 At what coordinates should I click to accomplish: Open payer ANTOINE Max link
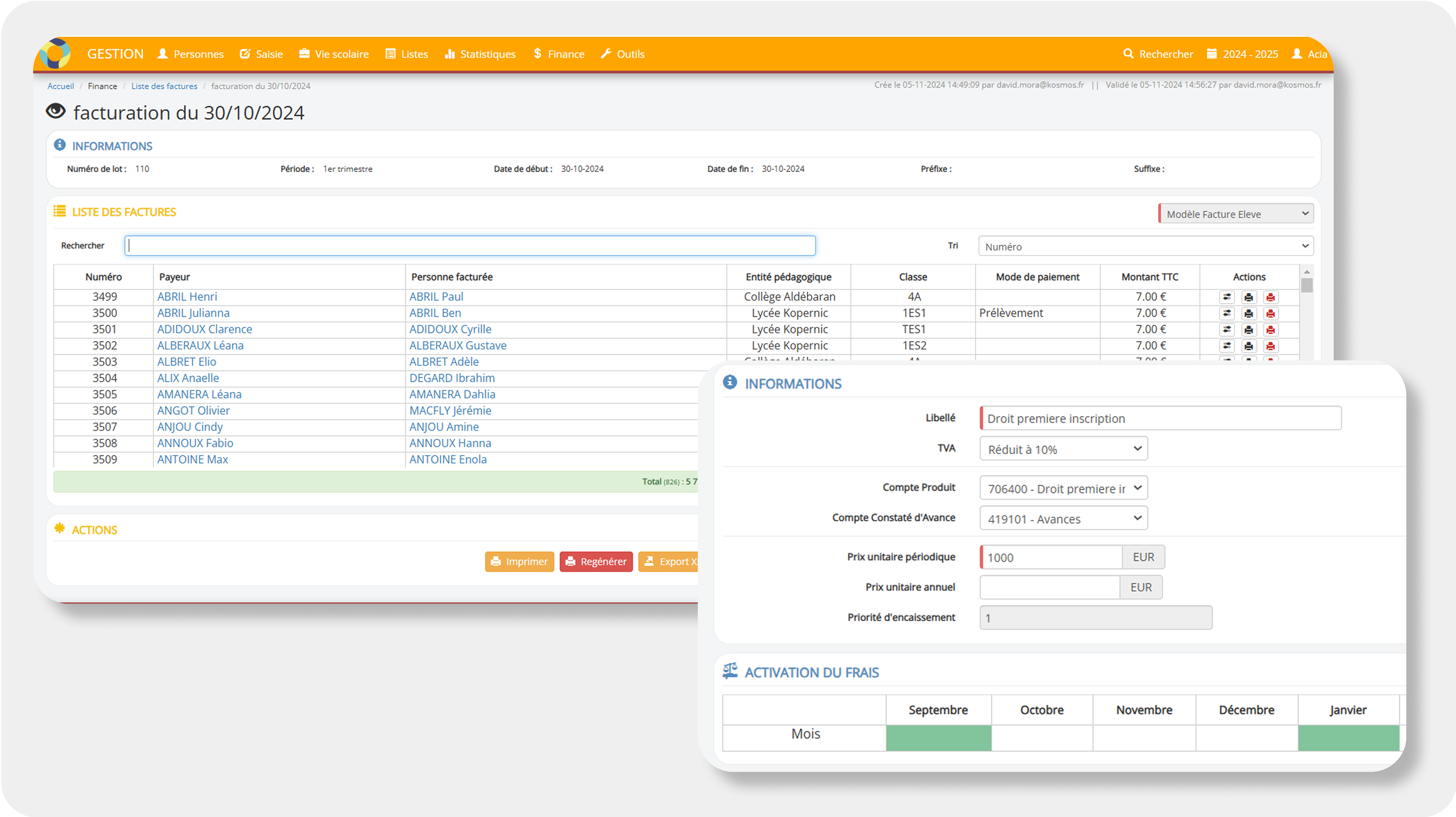pyautogui.click(x=193, y=460)
